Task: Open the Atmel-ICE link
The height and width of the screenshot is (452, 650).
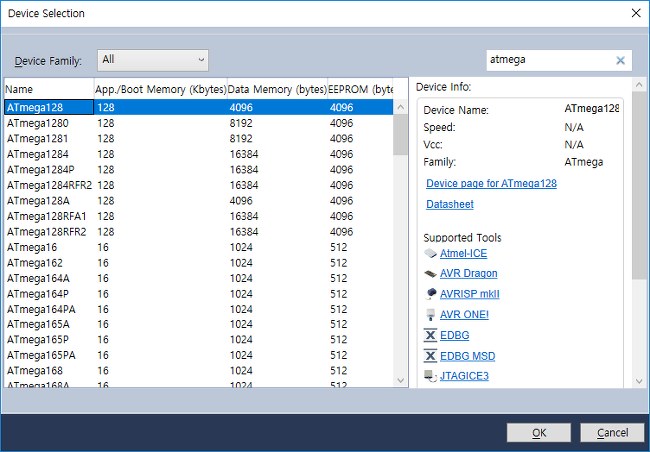Action: point(463,253)
